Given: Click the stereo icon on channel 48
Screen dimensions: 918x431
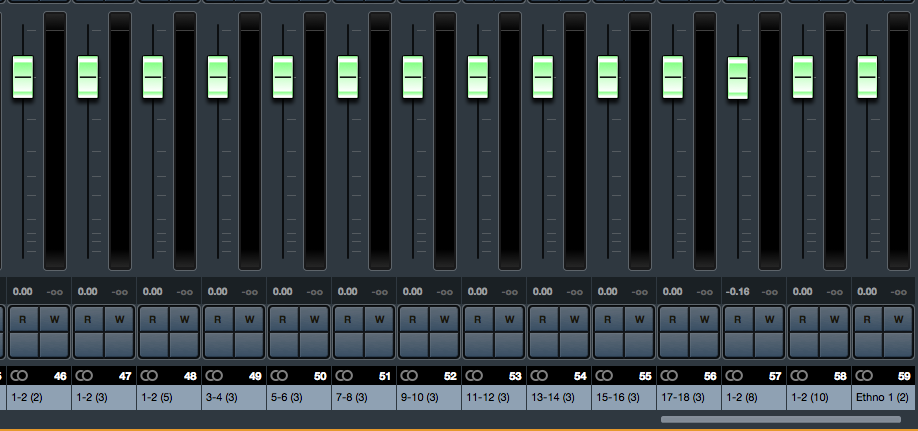Looking at the screenshot, I should (149, 376).
